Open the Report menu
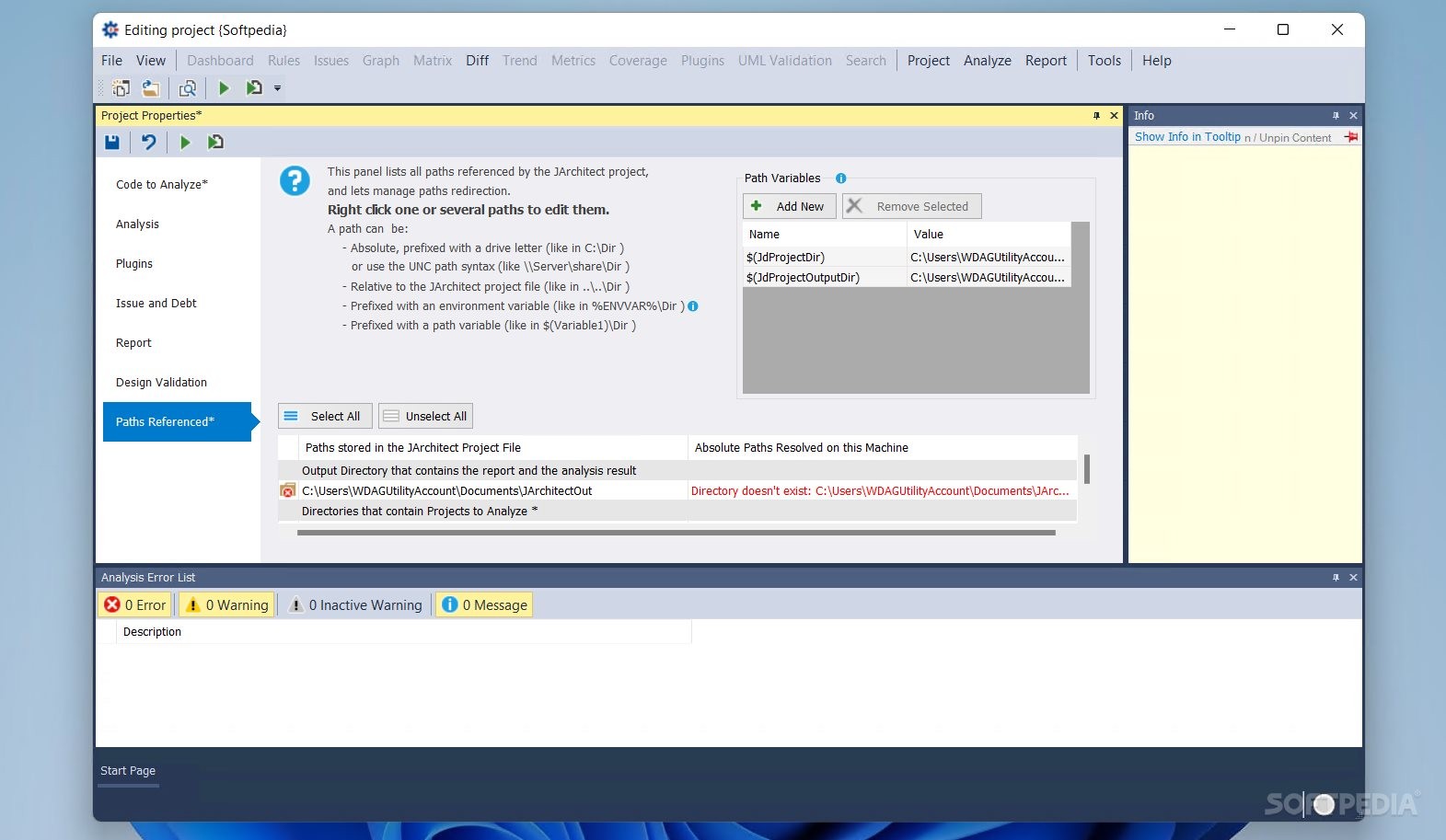This screenshot has width=1446, height=840. click(x=1046, y=61)
